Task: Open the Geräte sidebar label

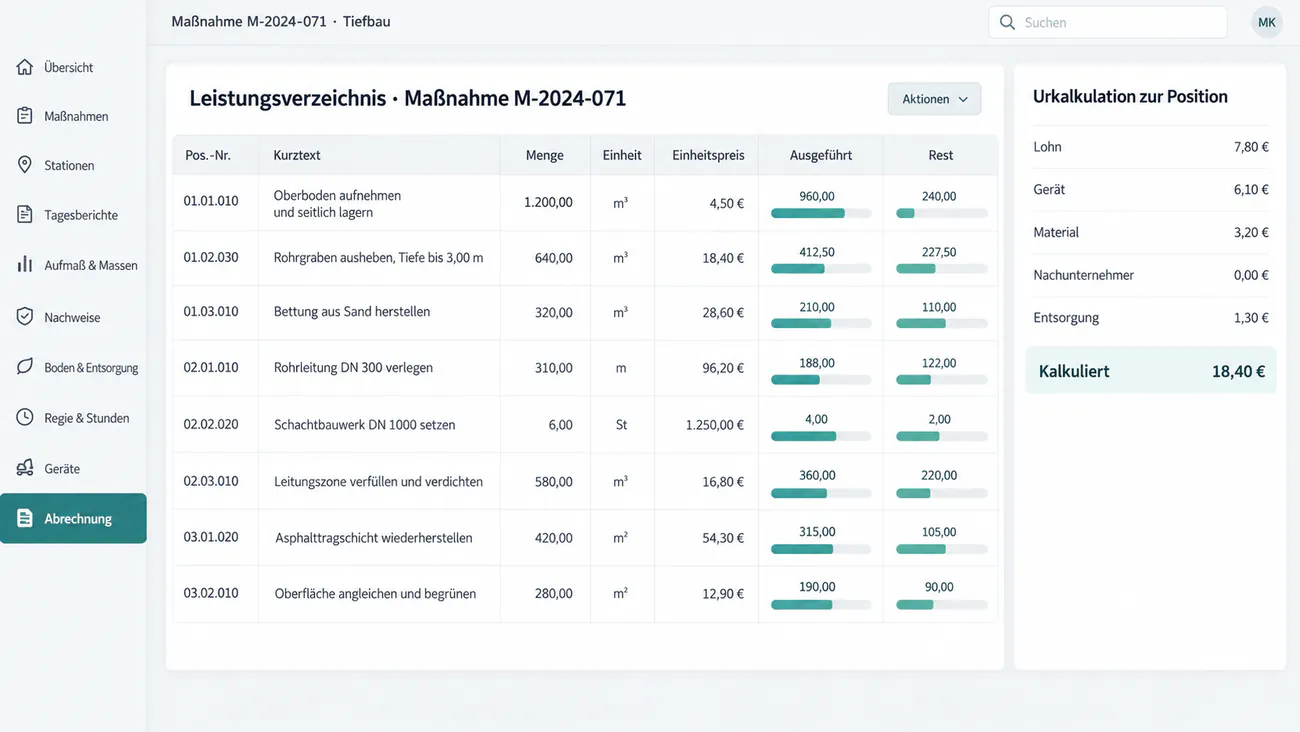Action: click(62, 469)
